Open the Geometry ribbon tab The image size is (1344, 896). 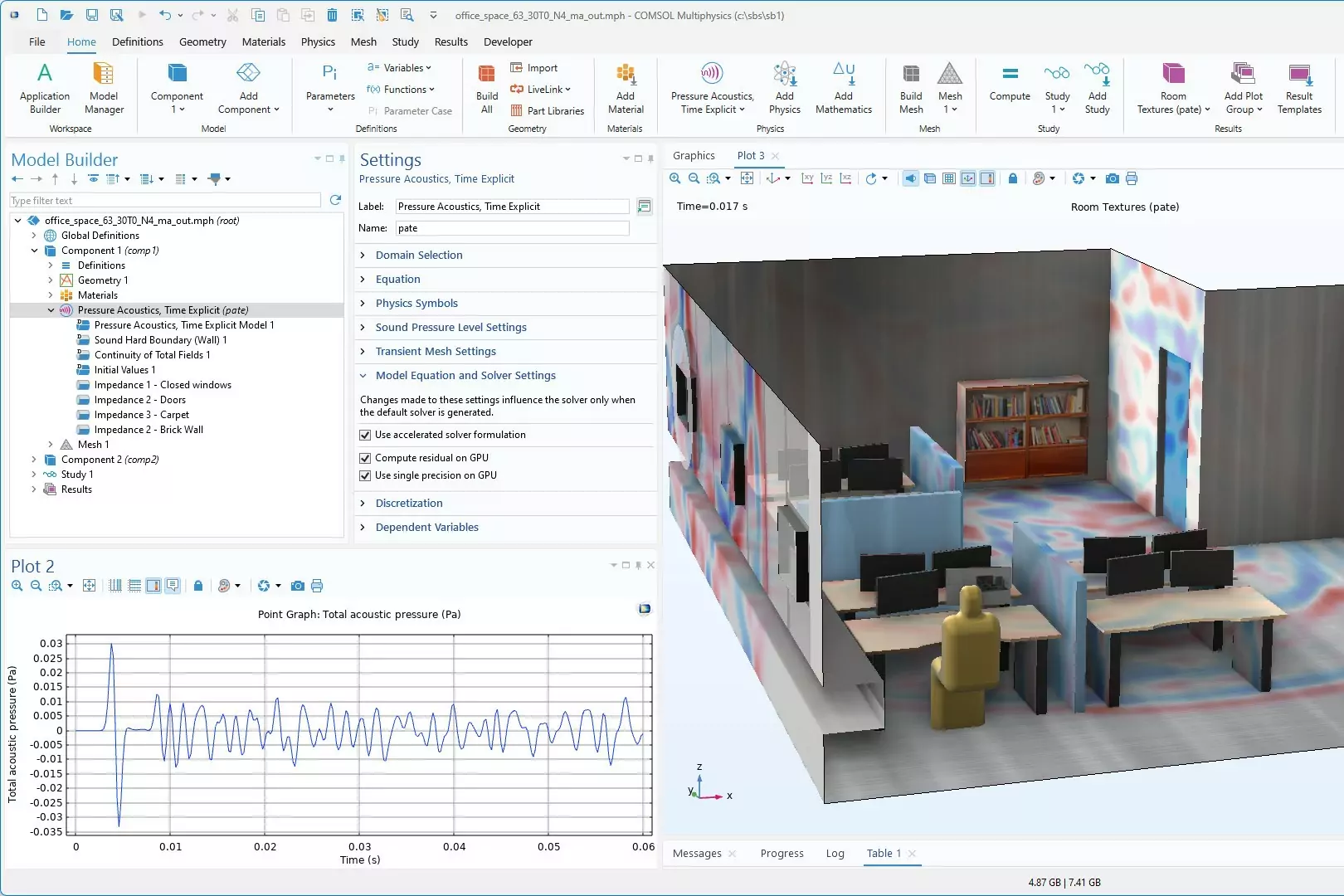pyautogui.click(x=202, y=41)
